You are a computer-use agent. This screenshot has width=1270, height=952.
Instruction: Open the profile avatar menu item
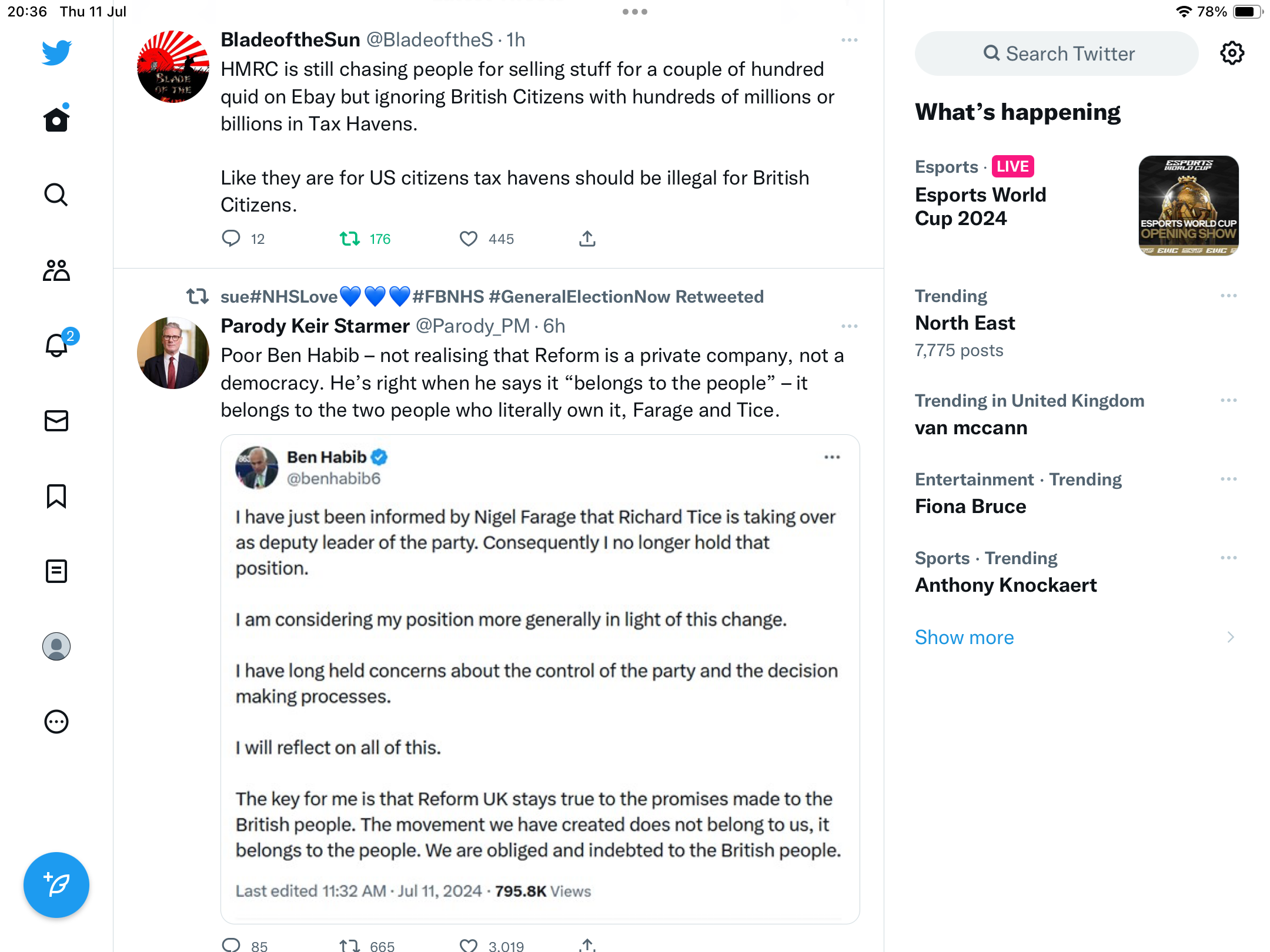pos(56,646)
